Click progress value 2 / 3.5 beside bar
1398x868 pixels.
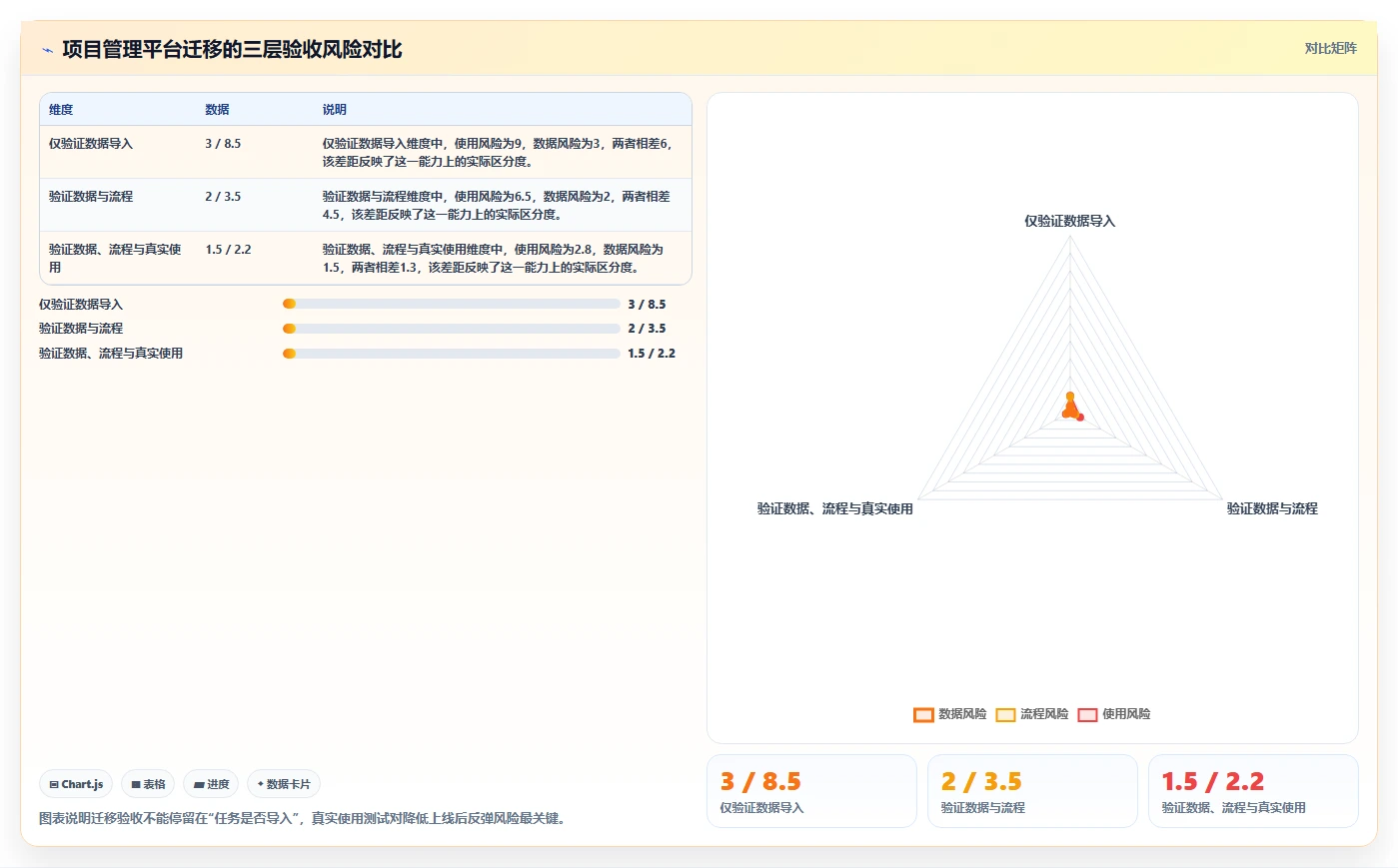point(647,329)
